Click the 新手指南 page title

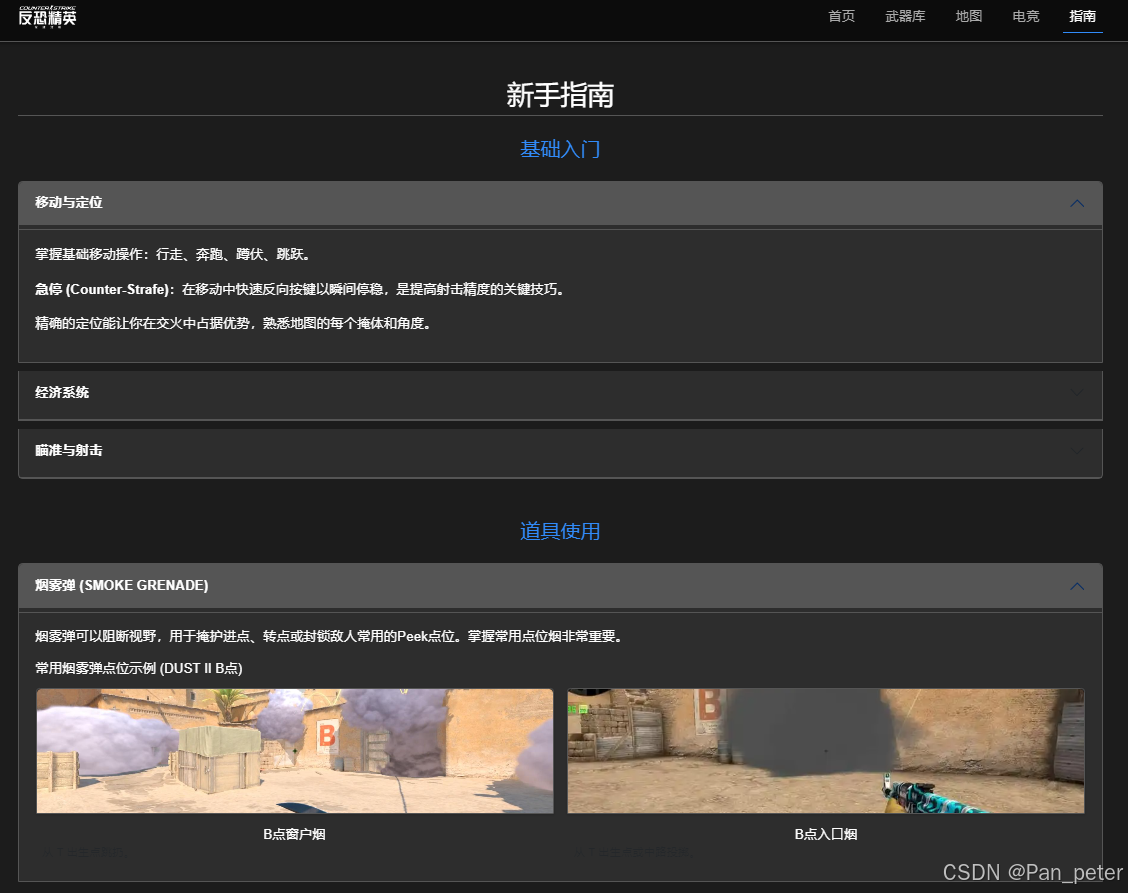coord(560,95)
